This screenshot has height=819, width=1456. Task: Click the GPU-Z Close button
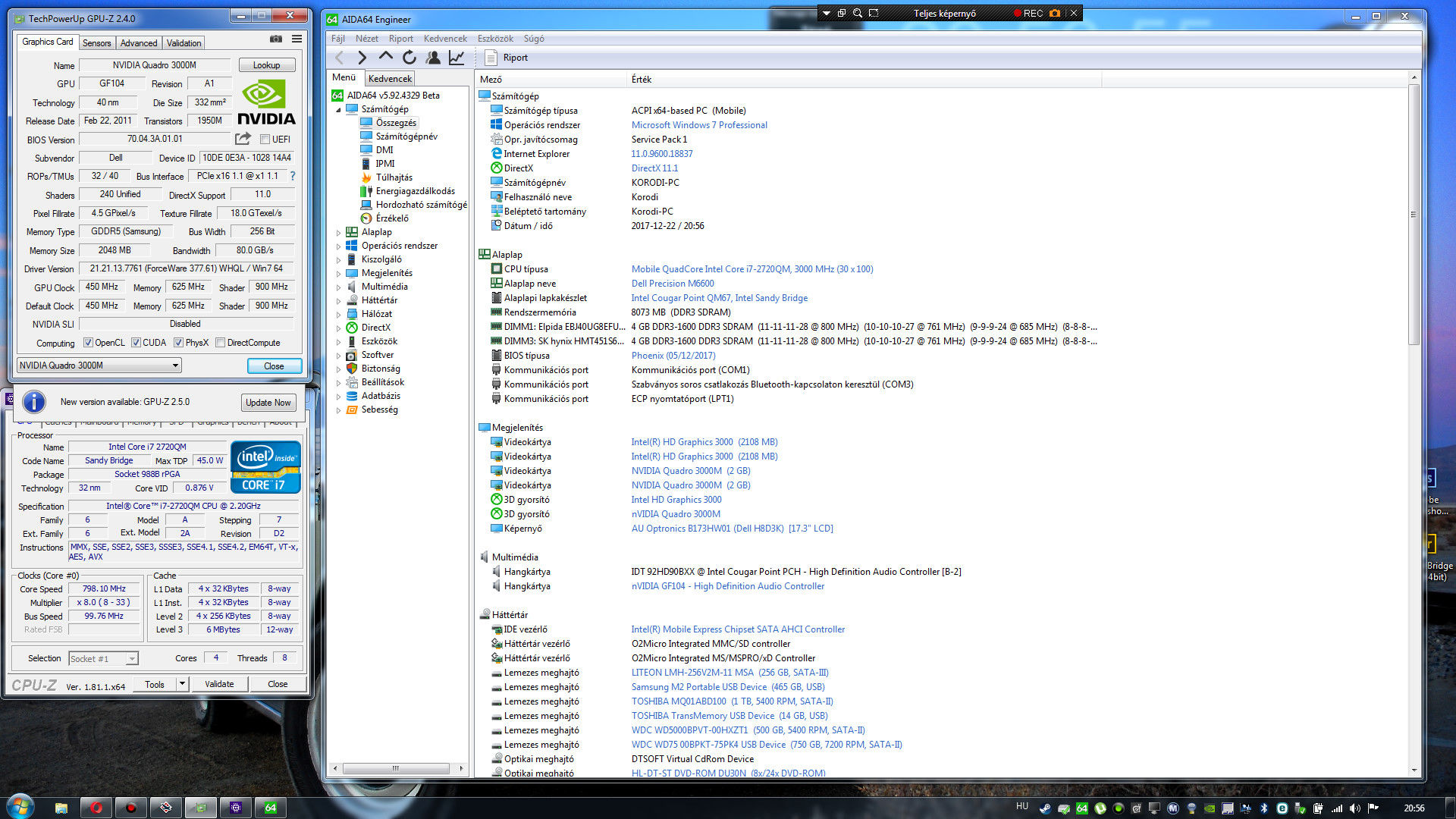click(274, 366)
